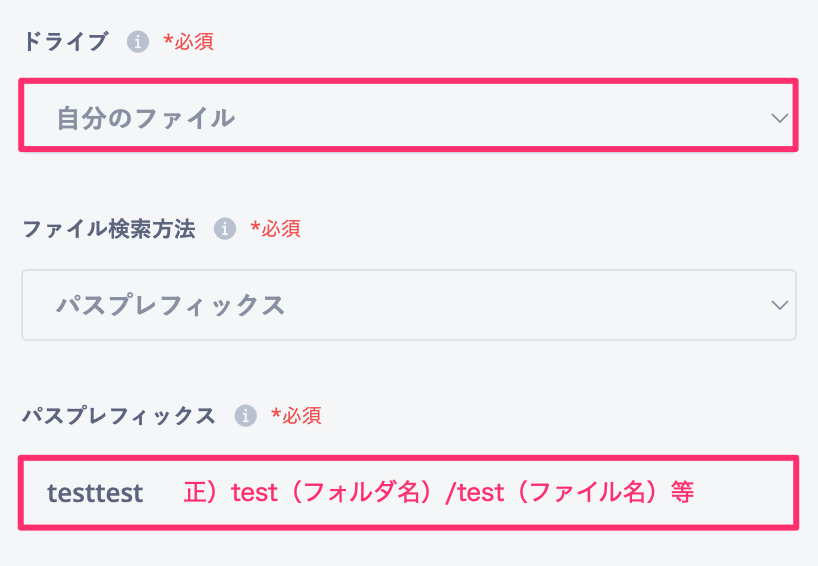Click empty area right of path prefix example
This screenshot has height=566, width=818.
pos(743,493)
